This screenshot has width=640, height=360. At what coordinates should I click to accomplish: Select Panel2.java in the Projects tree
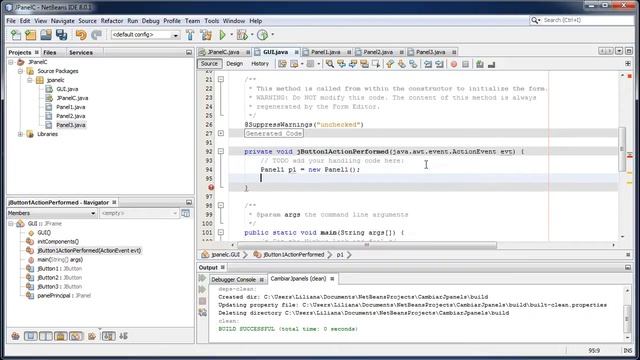(x=71, y=116)
